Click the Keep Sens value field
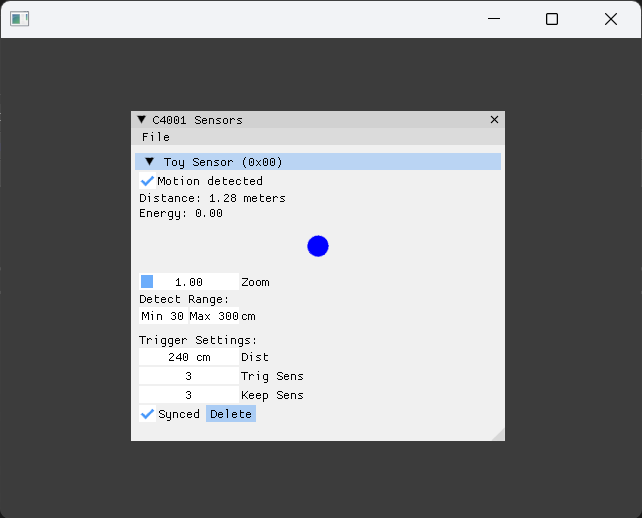 tap(189, 395)
